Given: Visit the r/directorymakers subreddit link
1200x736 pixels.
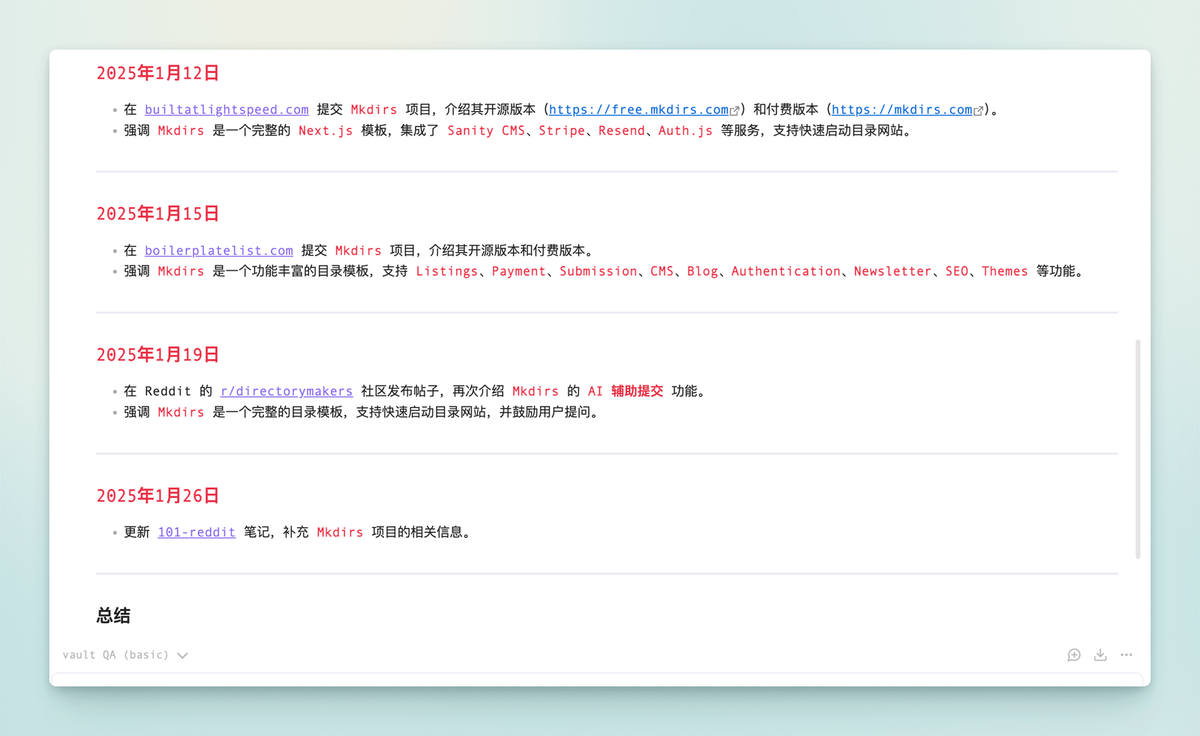Looking at the screenshot, I should point(286,391).
